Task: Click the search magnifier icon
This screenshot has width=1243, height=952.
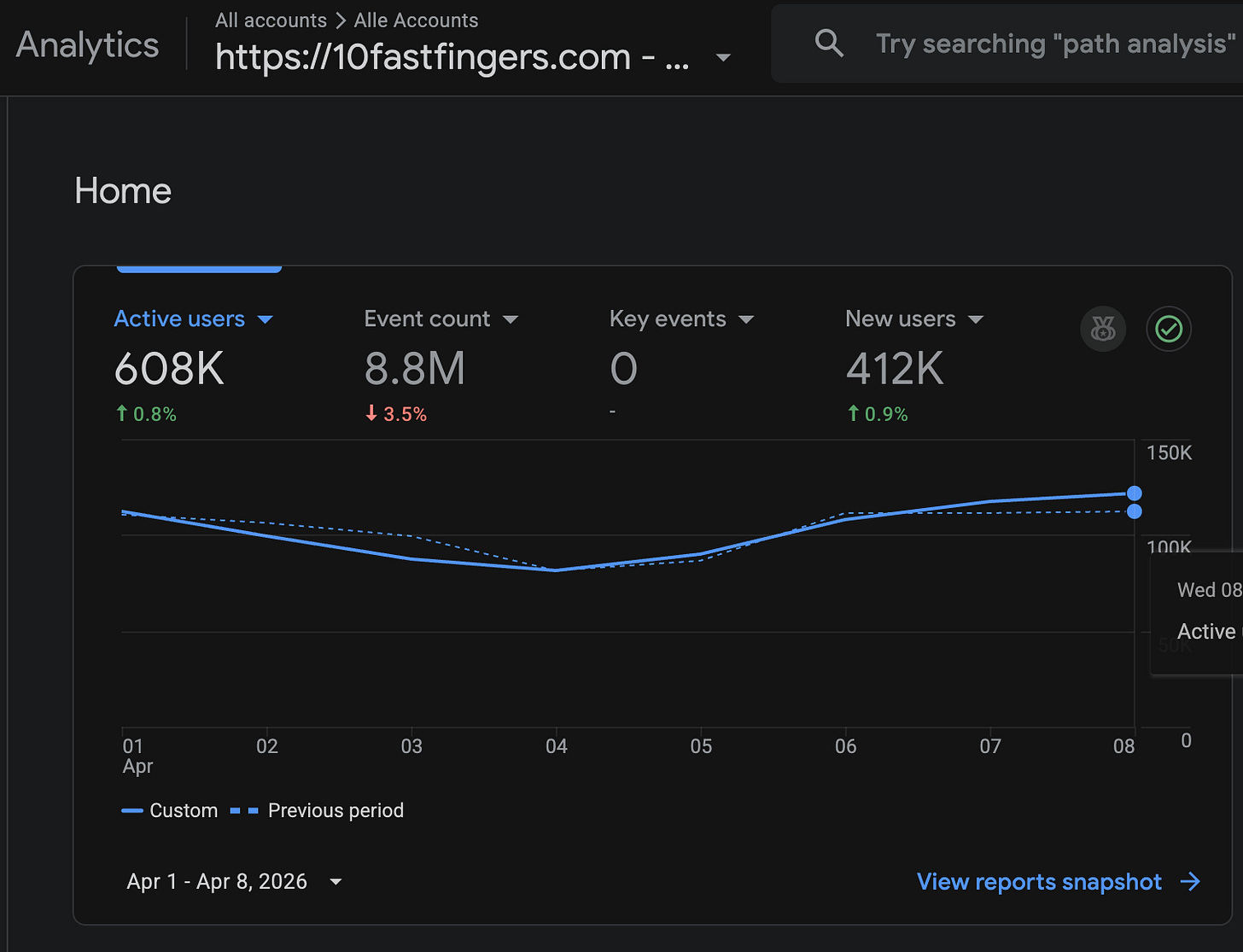Action: [829, 43]
